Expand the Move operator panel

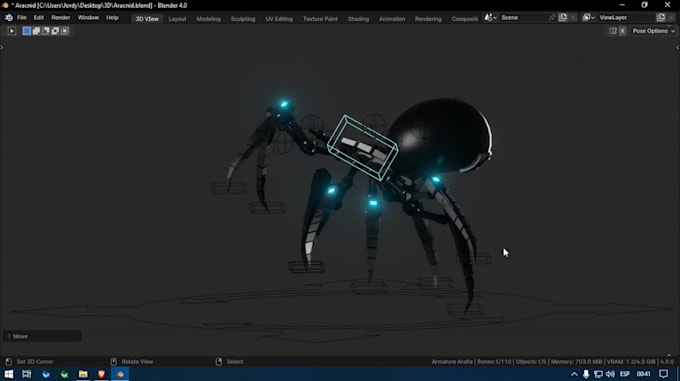tap(42, 336)
